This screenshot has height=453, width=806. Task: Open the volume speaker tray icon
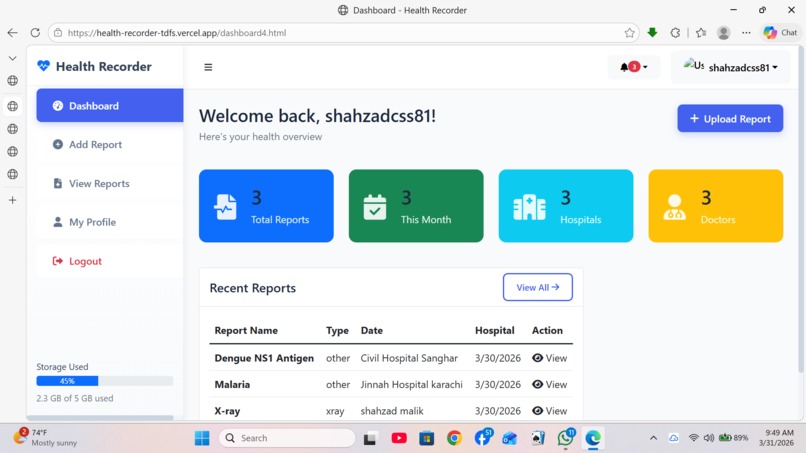point(709,438)
